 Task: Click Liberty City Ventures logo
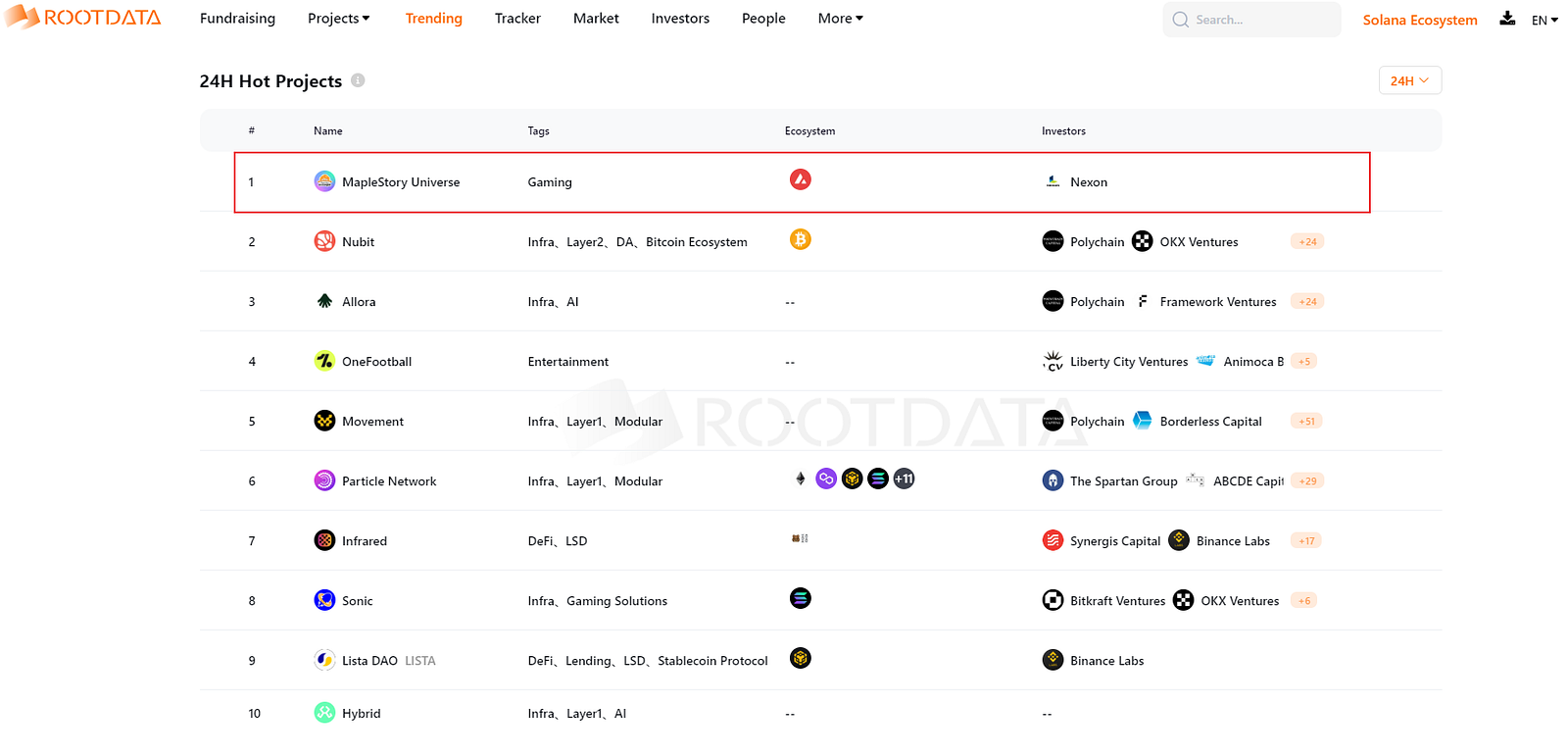click(x=1053, y=361)
